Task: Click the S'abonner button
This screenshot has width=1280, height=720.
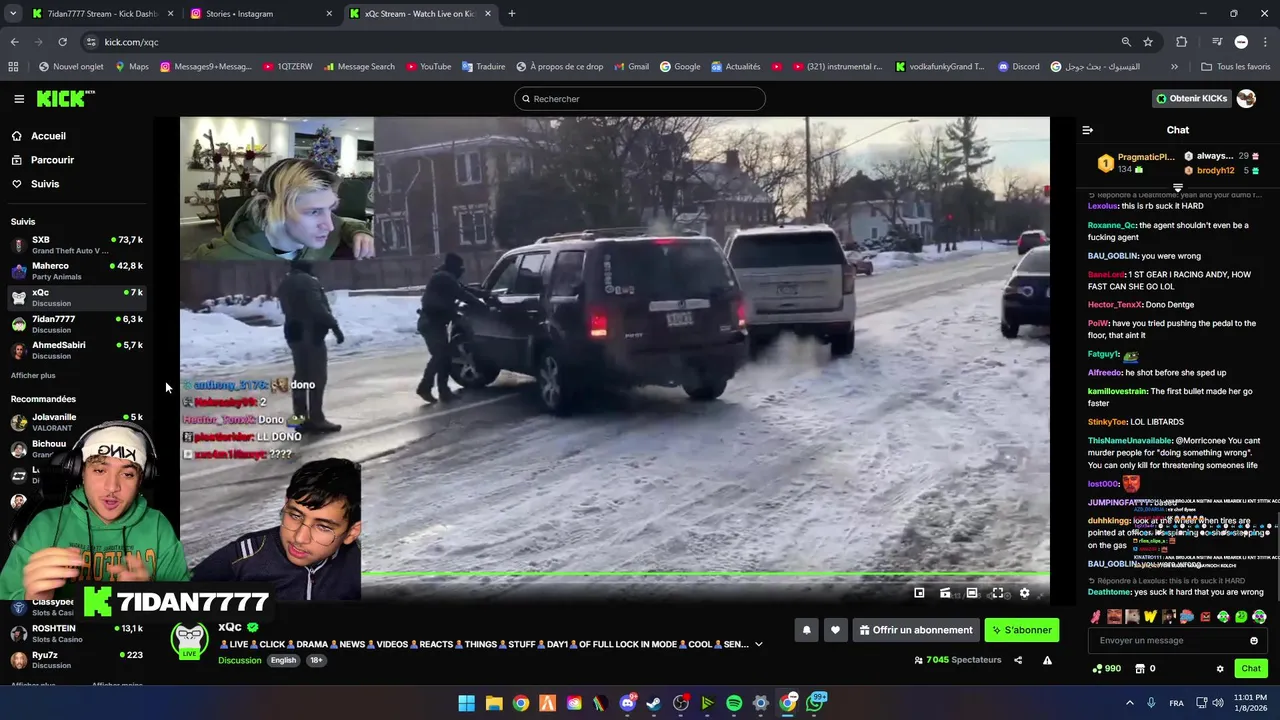Action: (1021, 630)
